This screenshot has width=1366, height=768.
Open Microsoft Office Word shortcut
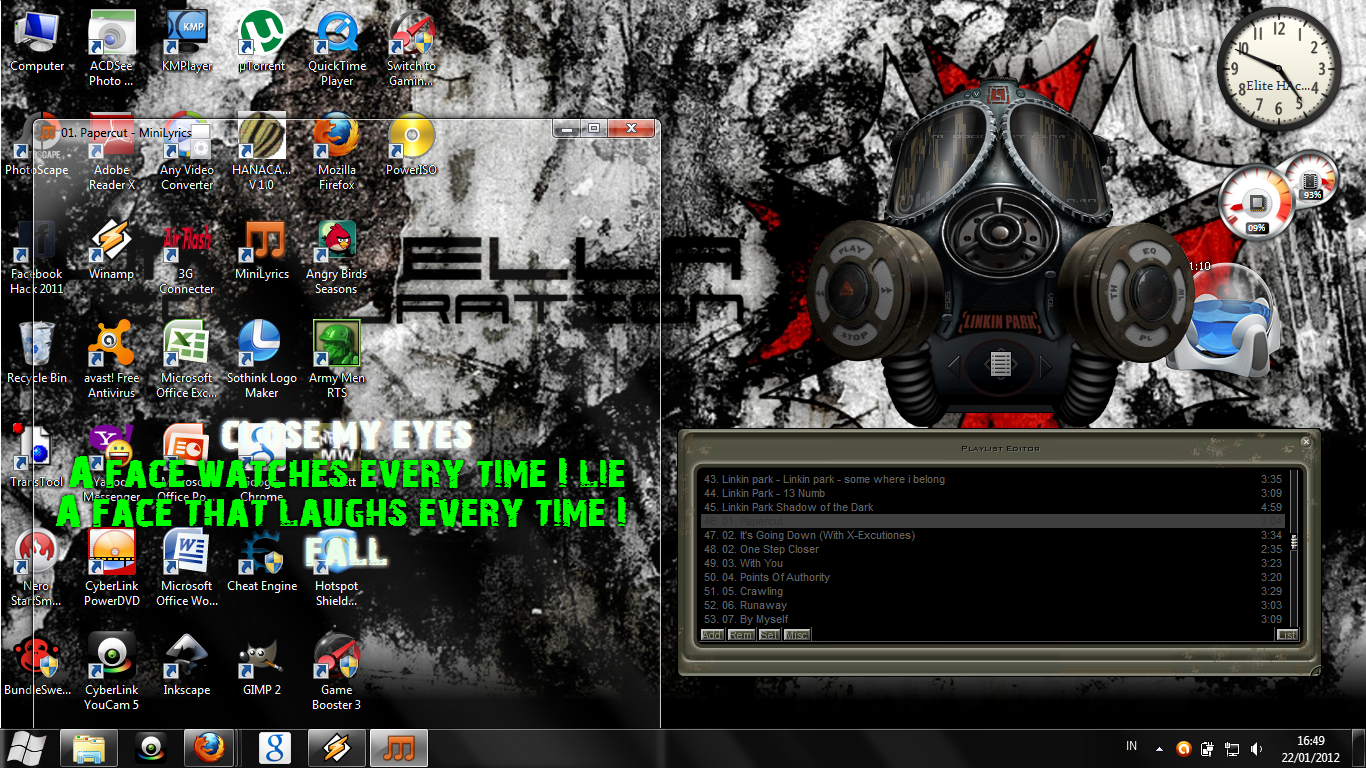click(x=187, y=568)
